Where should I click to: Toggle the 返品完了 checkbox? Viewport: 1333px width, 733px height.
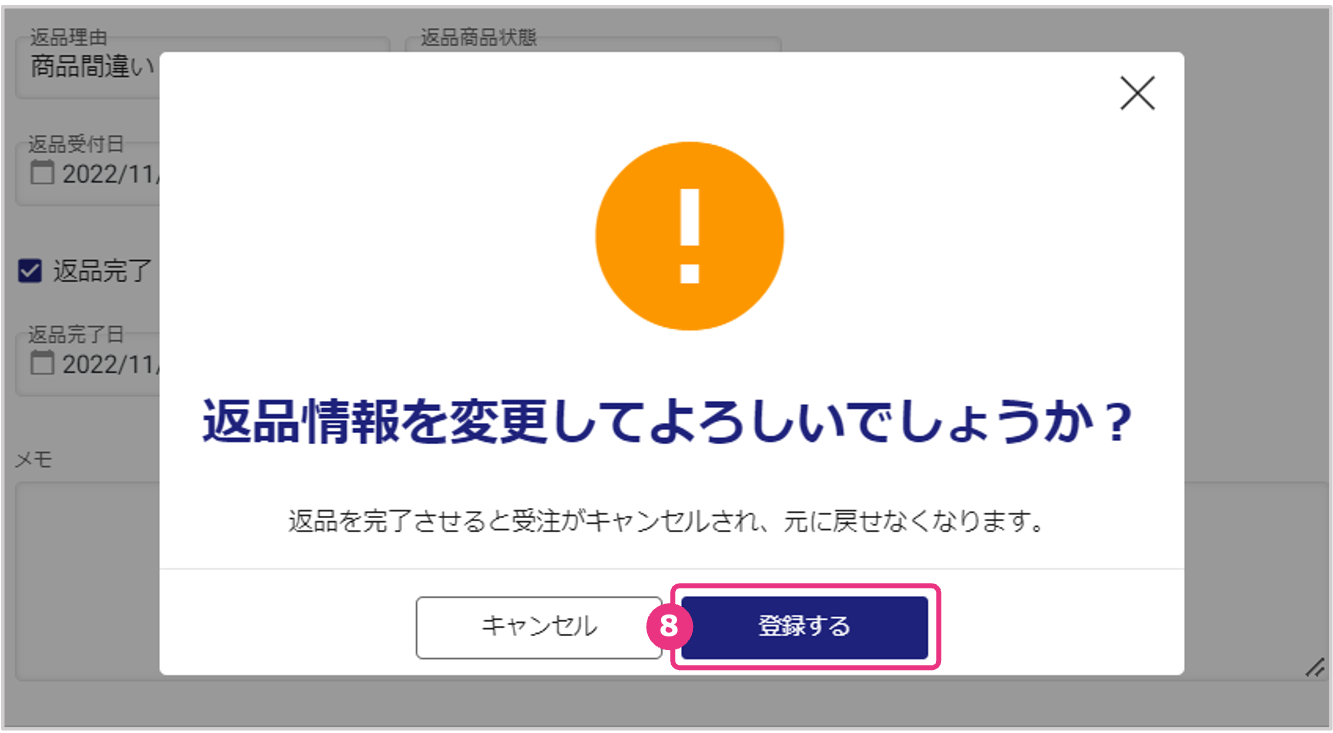tap(30, 270)
